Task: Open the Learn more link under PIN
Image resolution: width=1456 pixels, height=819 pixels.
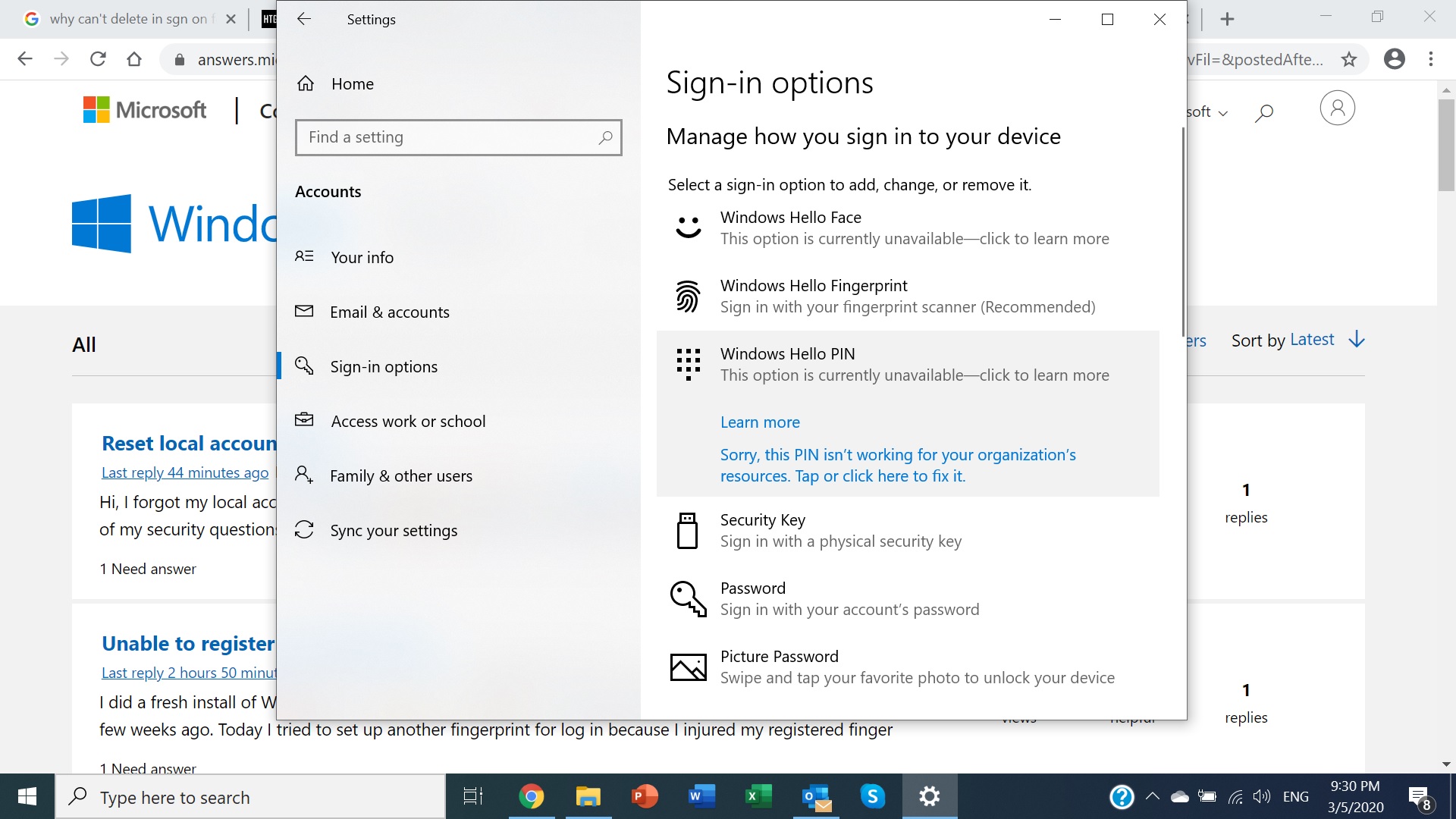Action: 760,422
